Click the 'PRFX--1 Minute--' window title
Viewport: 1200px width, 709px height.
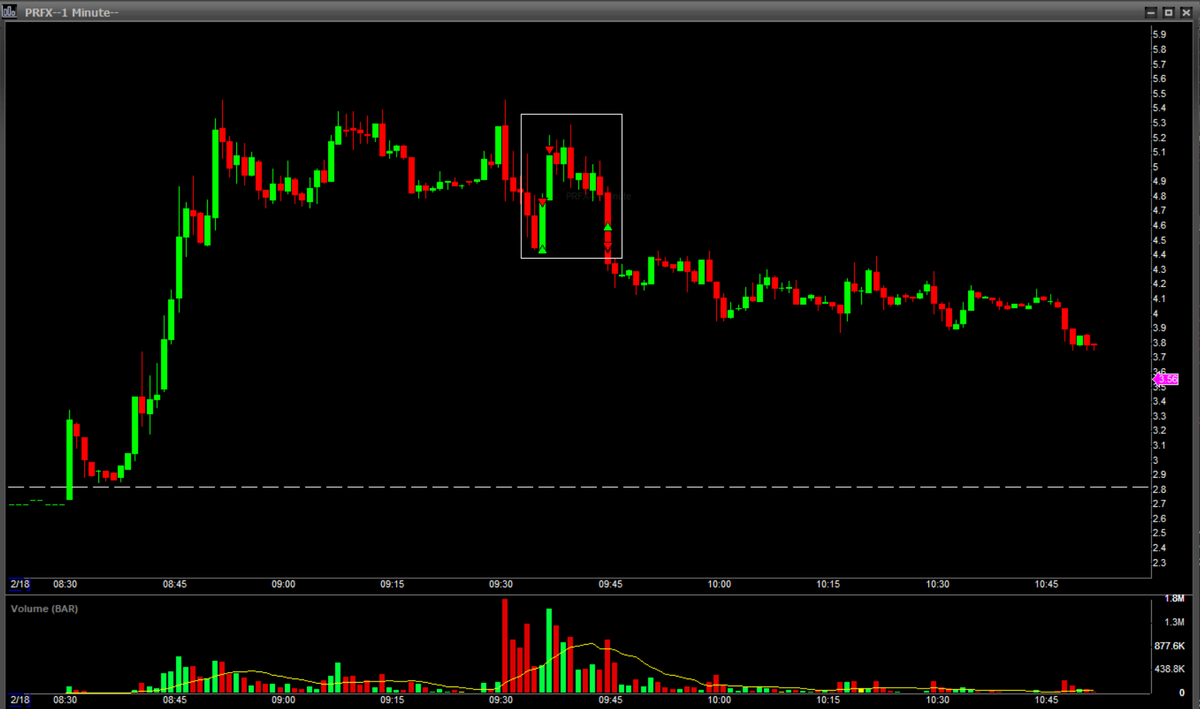pyautogui.click(x=73, y=11)
